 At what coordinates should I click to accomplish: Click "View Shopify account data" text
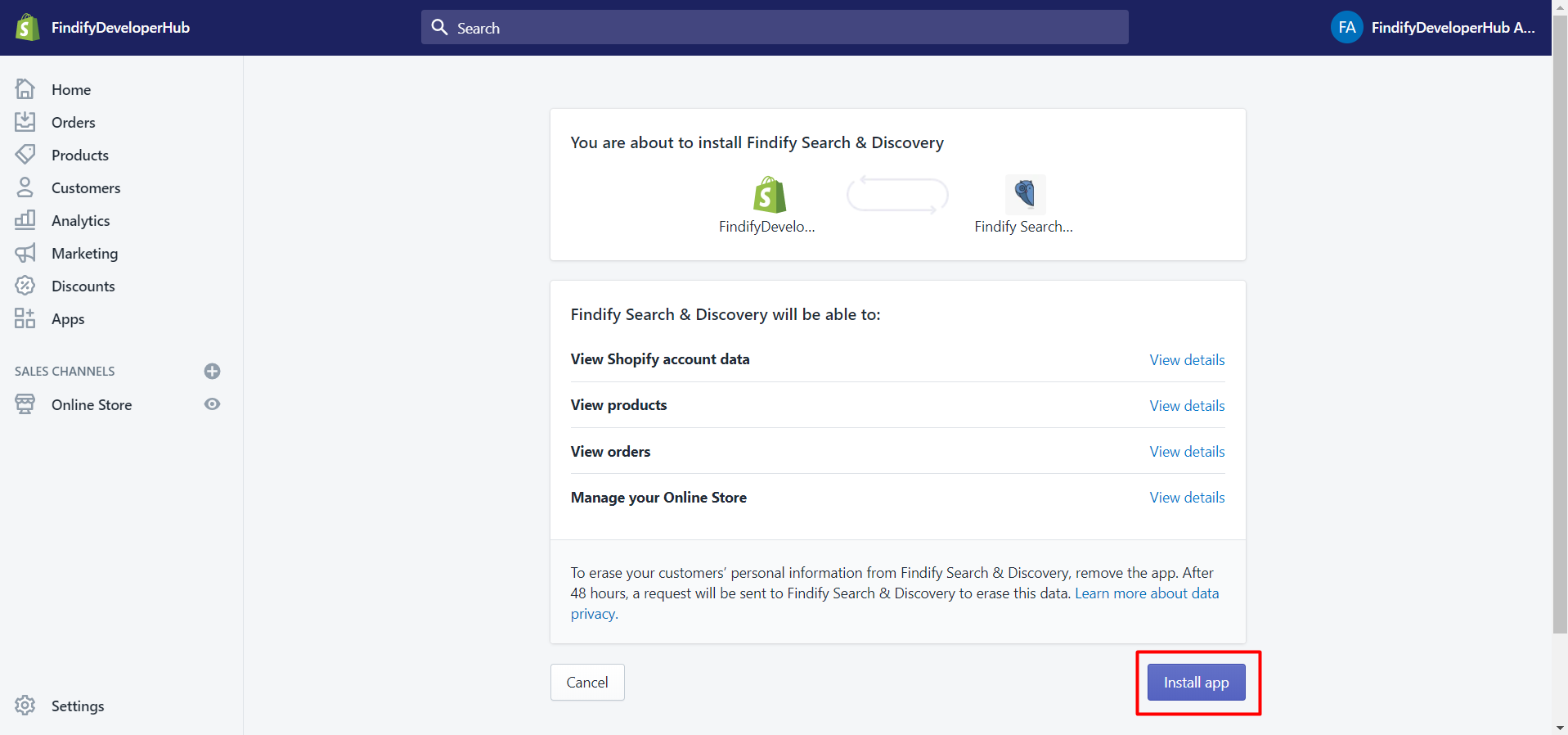(x=660, y=359)
